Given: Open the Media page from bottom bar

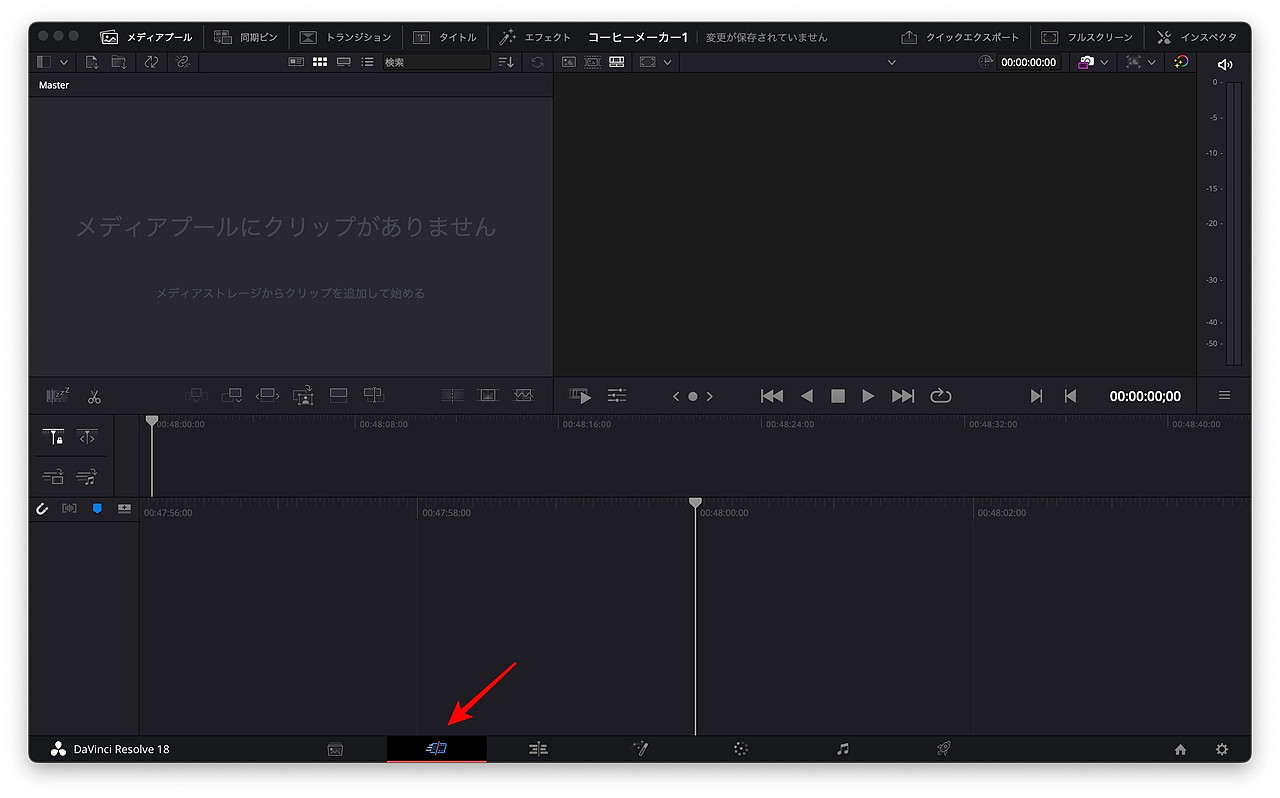Looking at the screenshot, I should pyautogui.click(x=336, y=749).
